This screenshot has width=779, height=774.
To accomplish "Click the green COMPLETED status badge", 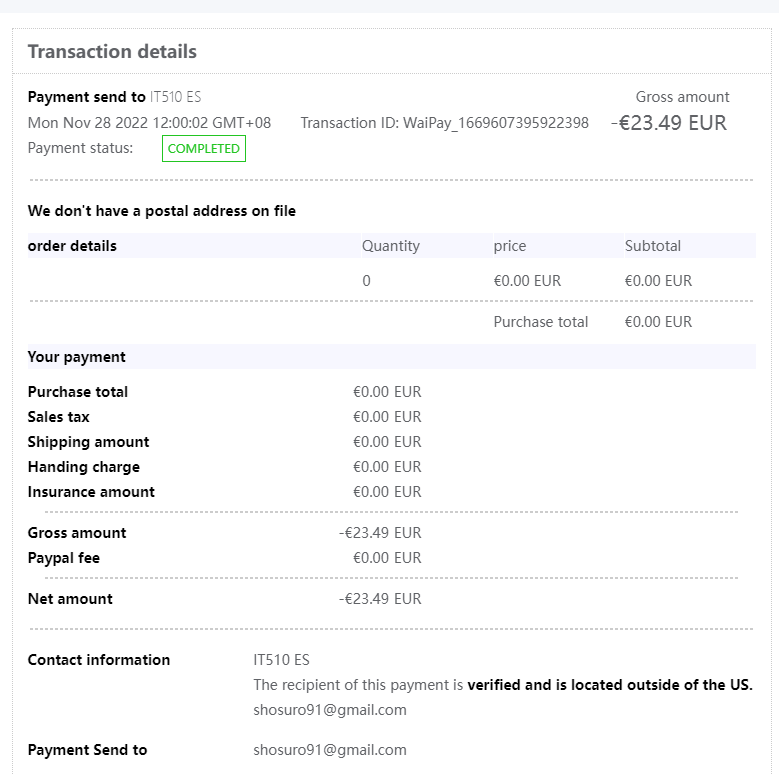I will [204, 149].
